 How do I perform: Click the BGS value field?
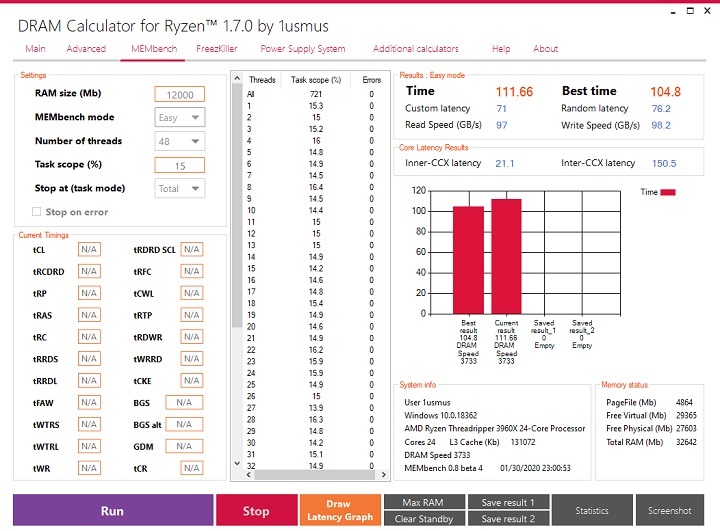[184, 402]
